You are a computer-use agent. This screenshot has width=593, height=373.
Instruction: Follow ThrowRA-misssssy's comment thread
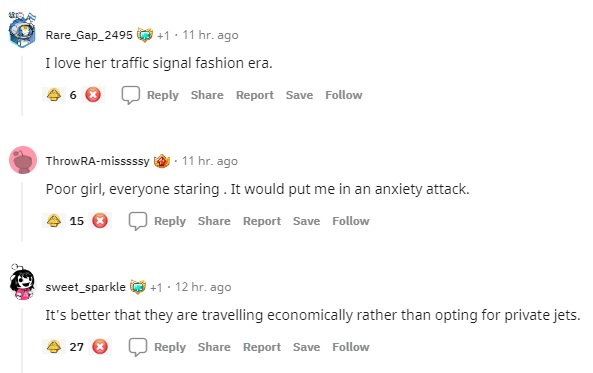click(x=351, y=221)
